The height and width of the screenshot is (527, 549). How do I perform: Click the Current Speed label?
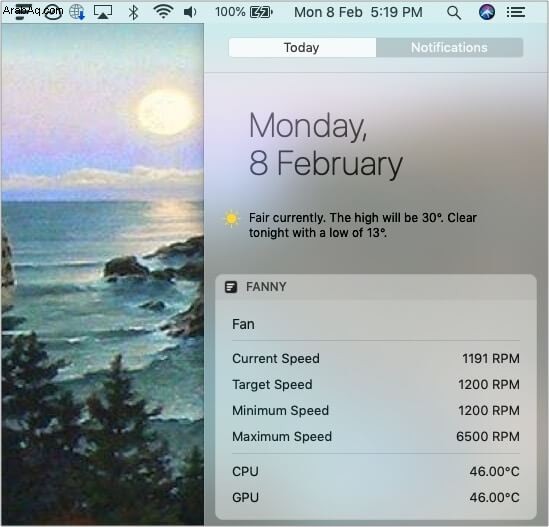click(x=276, y=359)
